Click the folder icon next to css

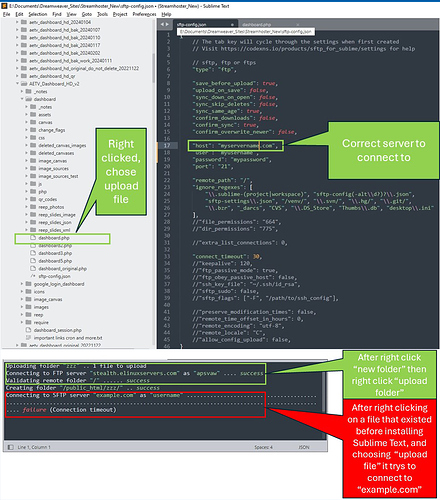pyautogui.click(x=33, y=137)
